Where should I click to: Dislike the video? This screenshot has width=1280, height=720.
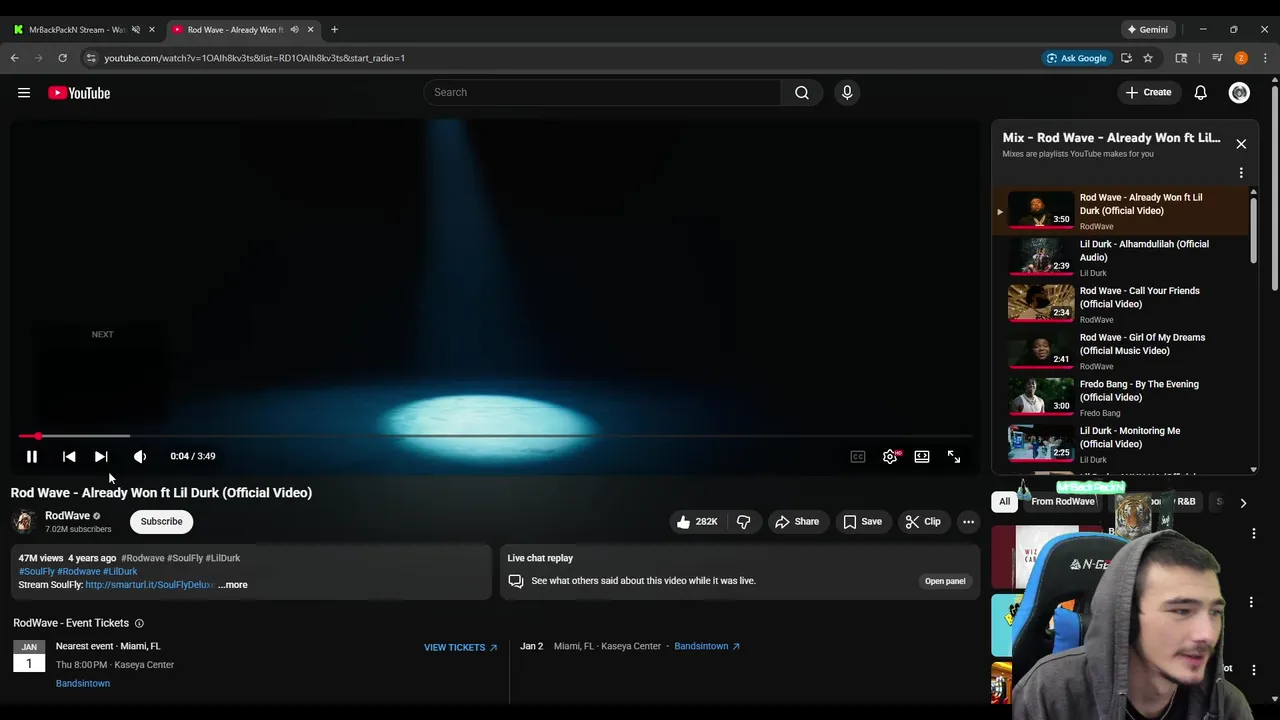(744, 521)
